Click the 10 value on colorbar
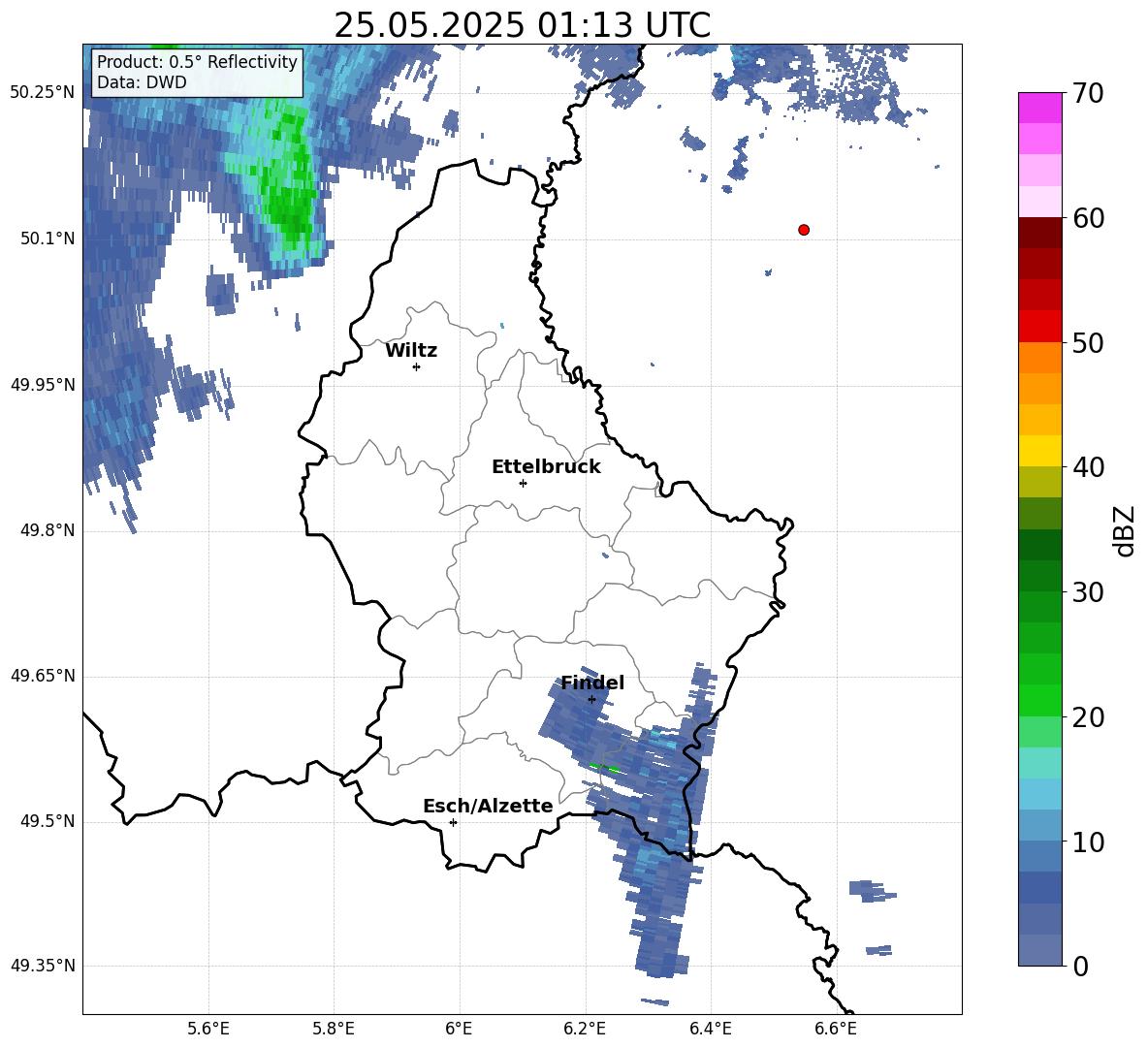Image resolution: width=1148 pixels, height=1048 pixels. [x=1088, y=842]
